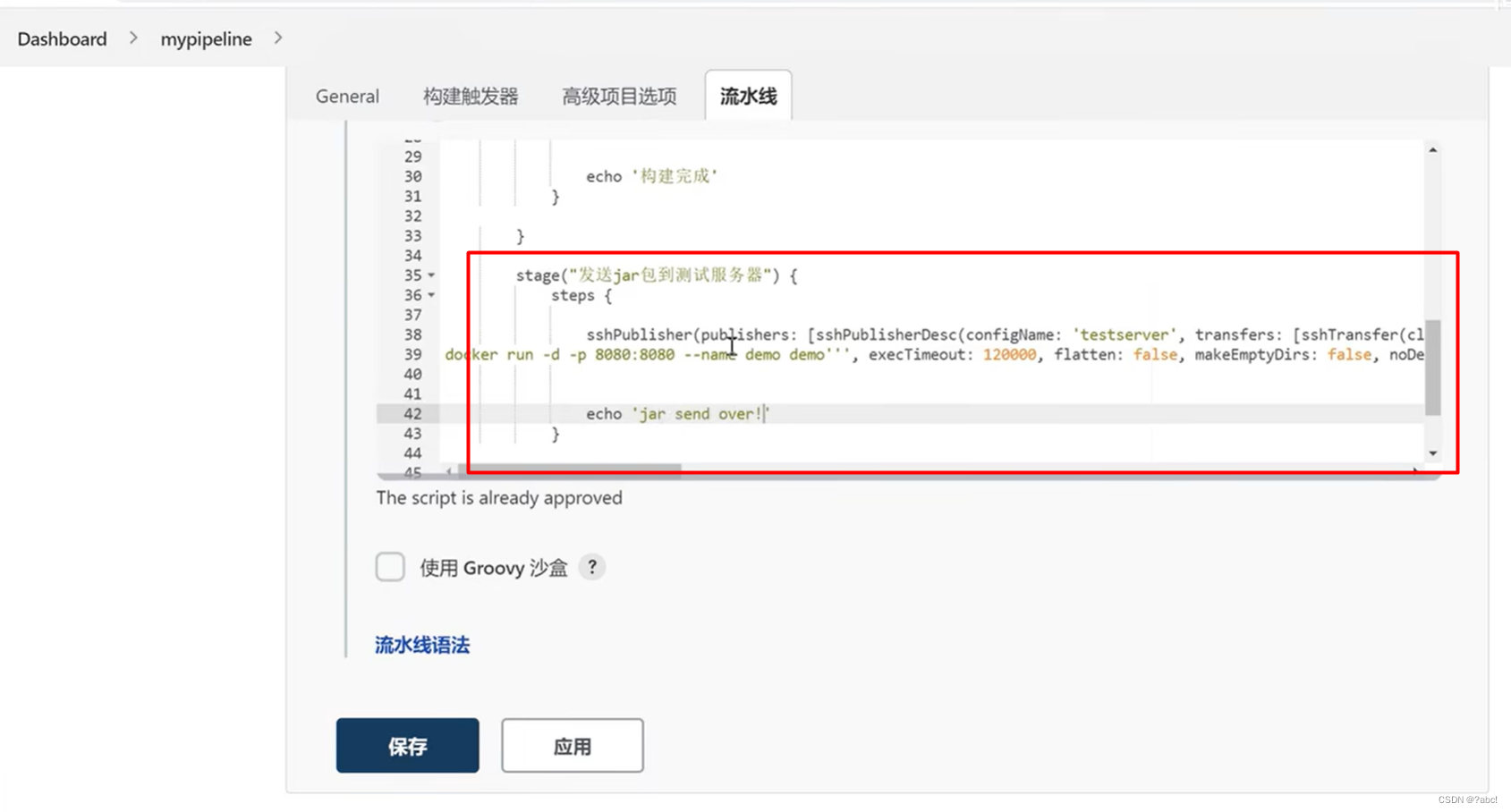1511x812 pixels.
Task: Switch to the General tab
Action: tap(347, 96)
